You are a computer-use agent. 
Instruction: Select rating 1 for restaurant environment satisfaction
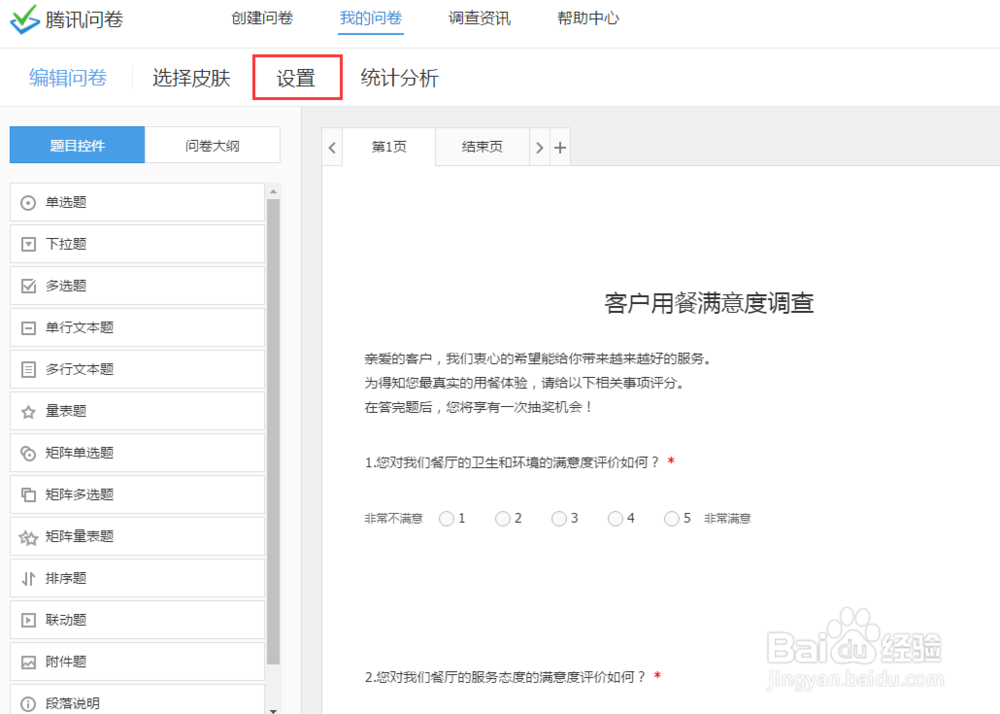[x=446, y=518]
